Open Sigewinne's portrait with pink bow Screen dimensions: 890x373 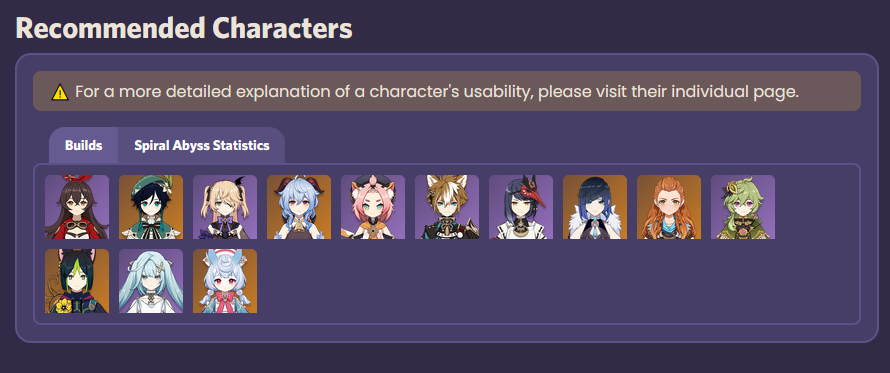coord(225,281)
